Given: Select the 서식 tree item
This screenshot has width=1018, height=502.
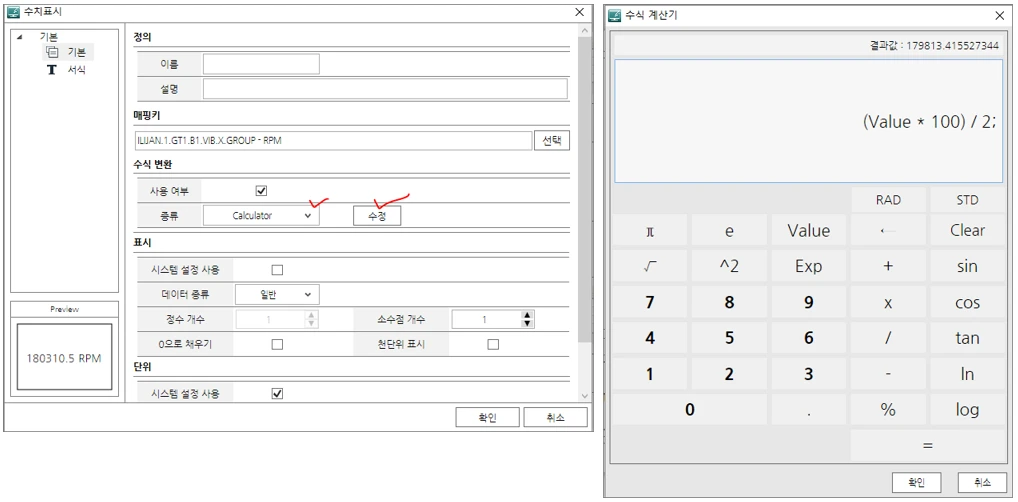Looking at the screenshot, I should coord(67,69).
